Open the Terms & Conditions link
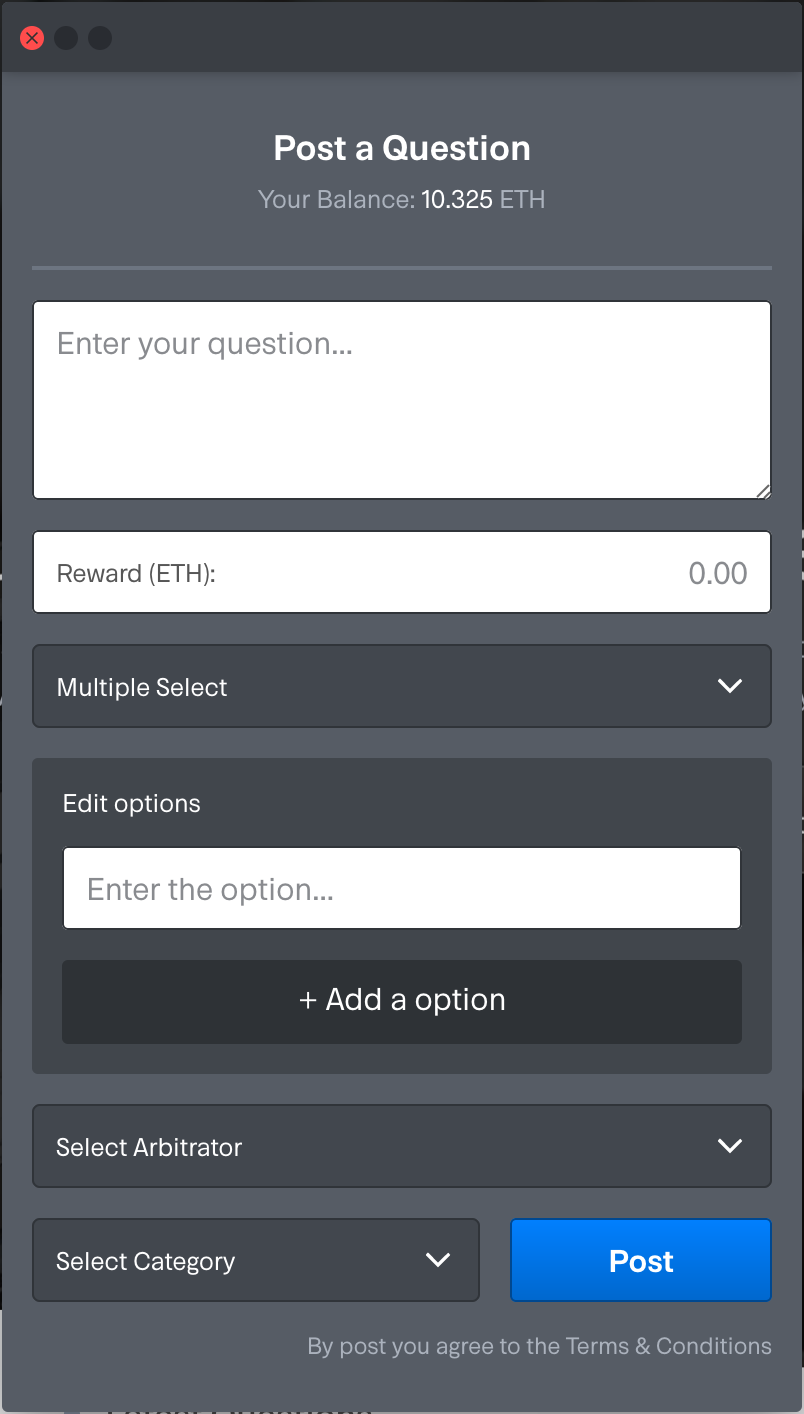804x1414 pixels. tap(669, 1346)
